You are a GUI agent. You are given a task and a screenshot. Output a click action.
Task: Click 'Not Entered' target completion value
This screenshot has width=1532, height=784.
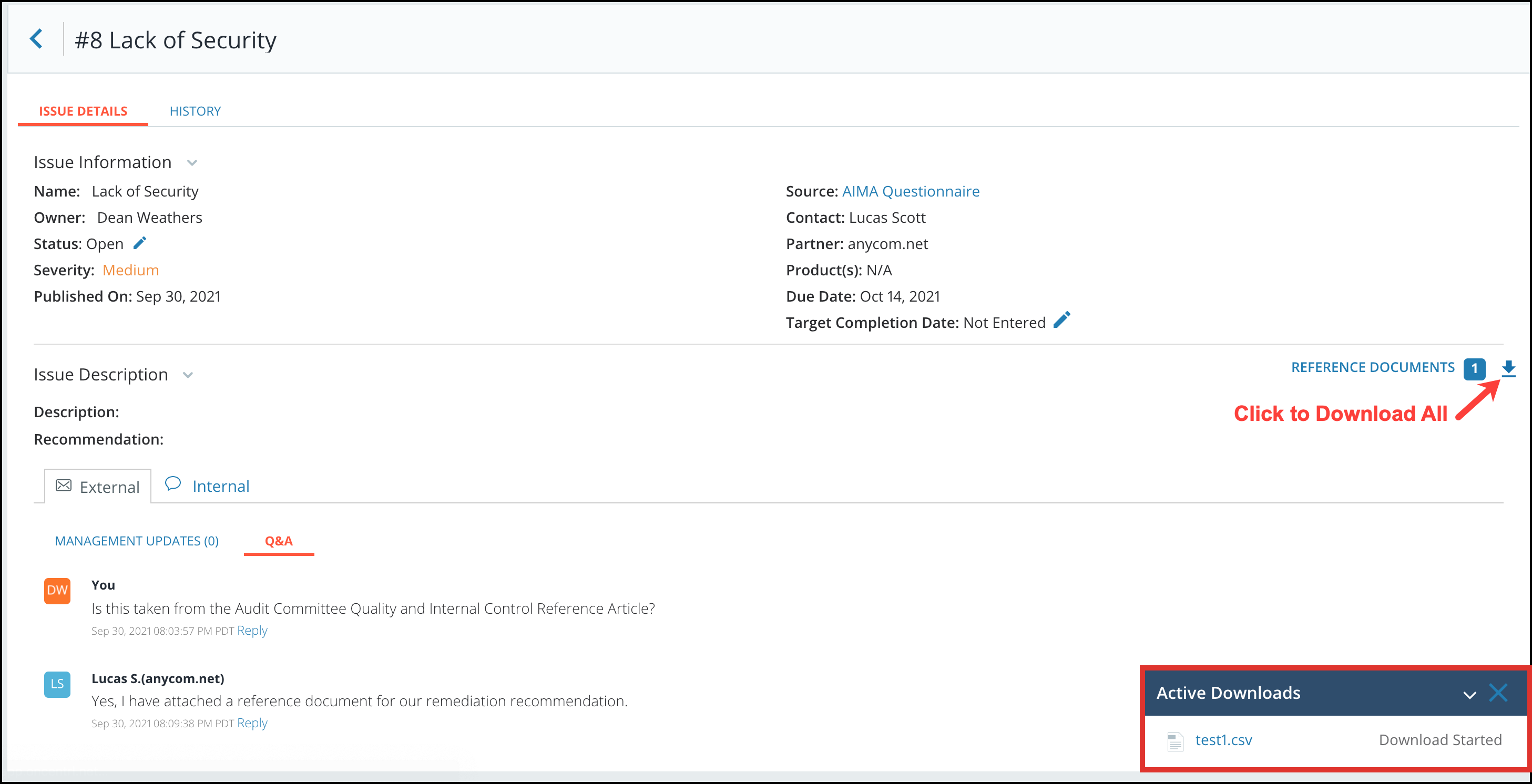pyautogui.click(x=1004, y=322)
